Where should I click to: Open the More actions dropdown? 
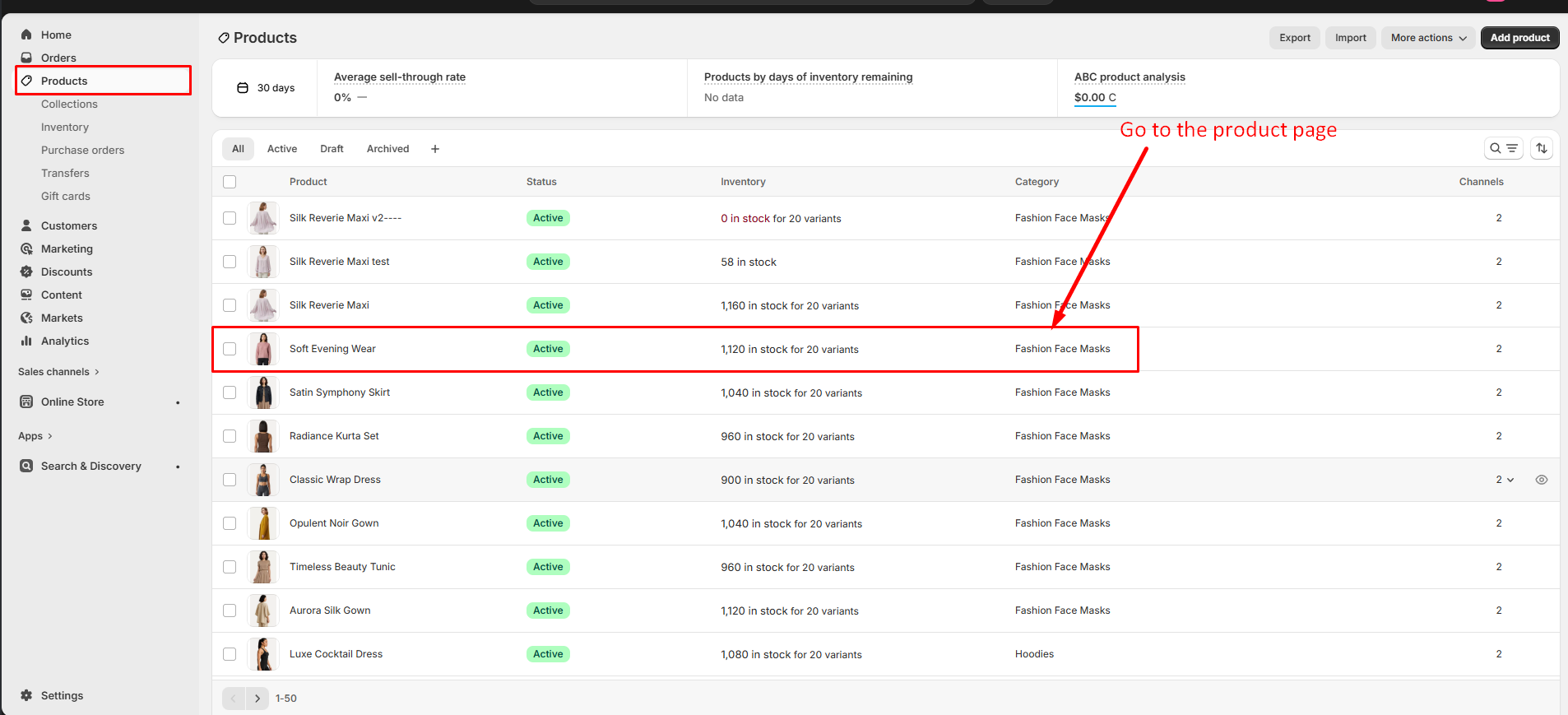(x=1428, y=38)
